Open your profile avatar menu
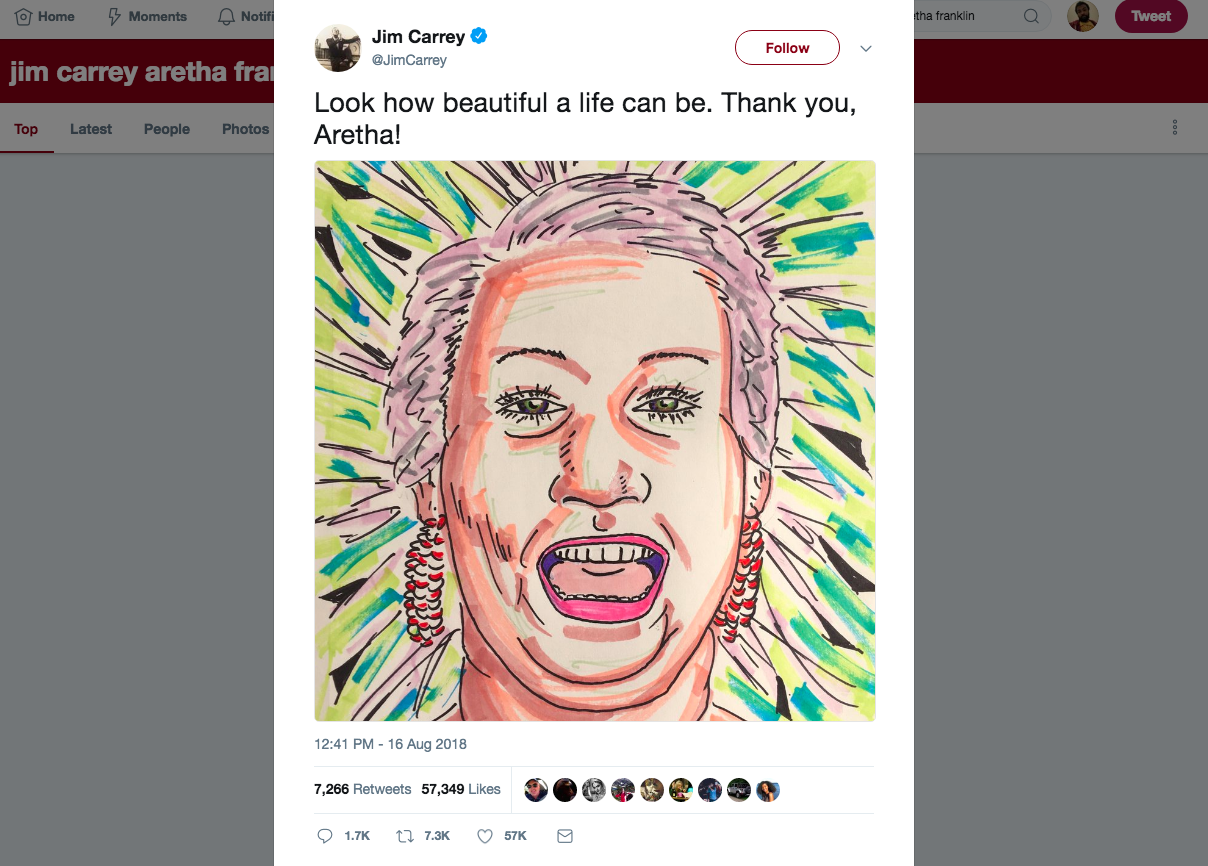Image resolution: width=1208 pixels, height=866 pixels. point(1082,16)
